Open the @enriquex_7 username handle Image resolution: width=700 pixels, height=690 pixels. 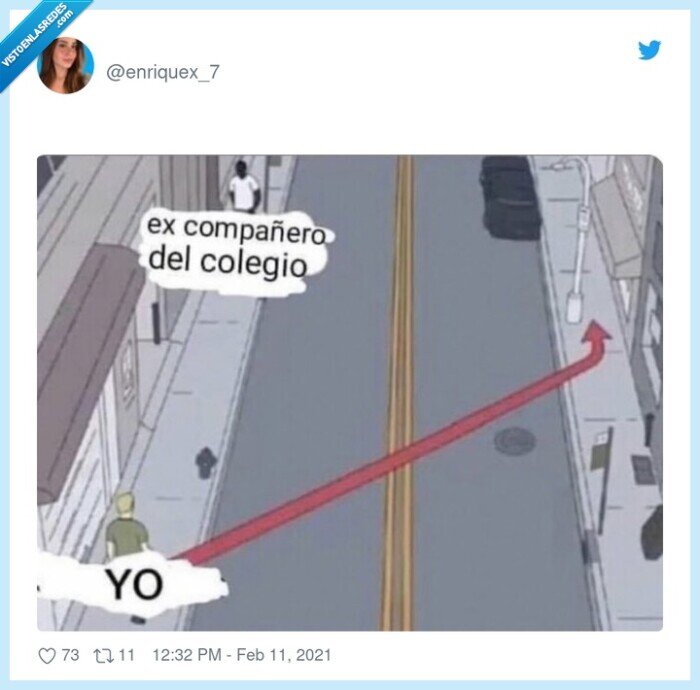pyautogui.click(x=162, y=72)
